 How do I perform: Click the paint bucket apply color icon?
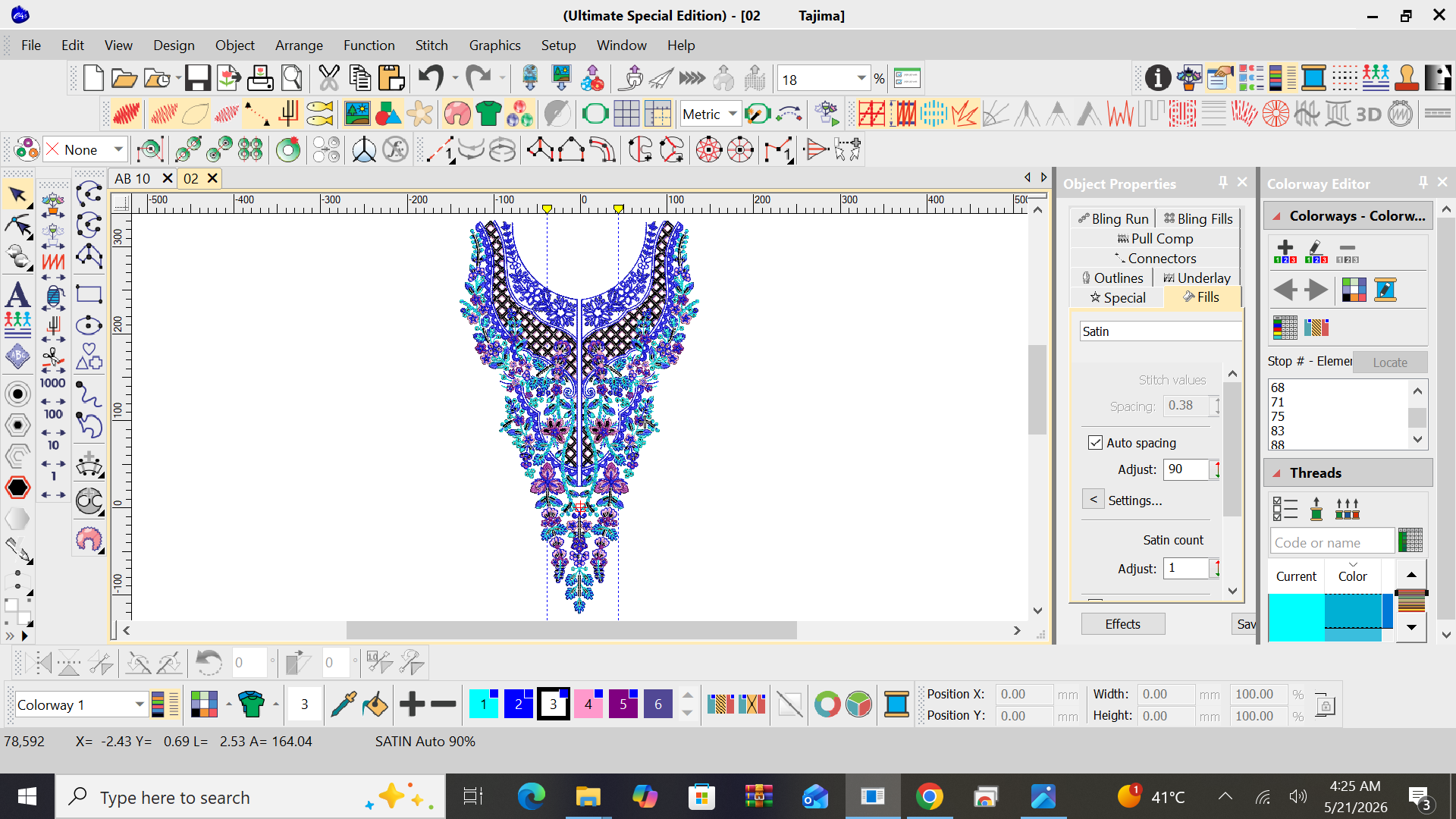(x=375, y=704)
